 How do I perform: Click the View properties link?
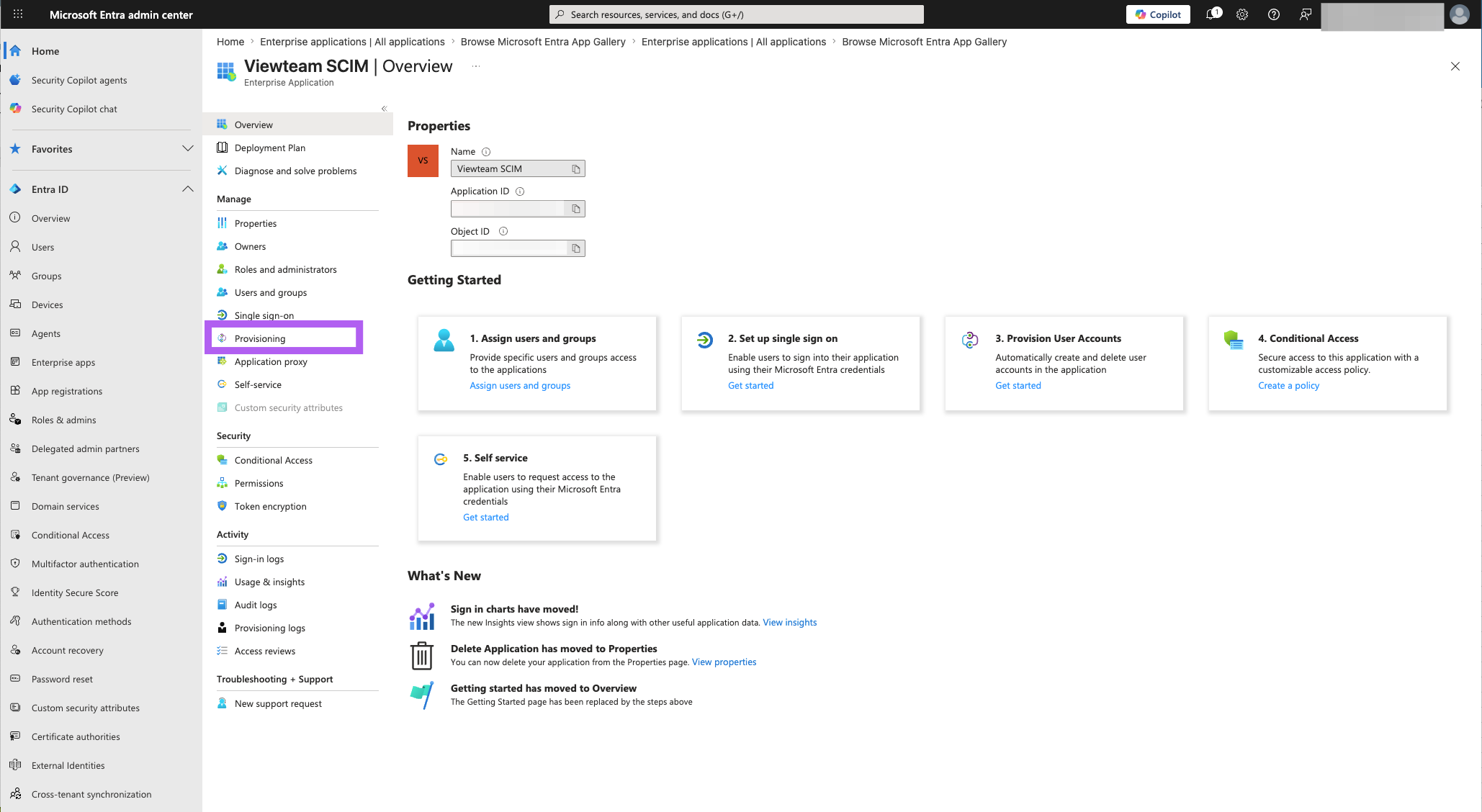coord(724,662)
